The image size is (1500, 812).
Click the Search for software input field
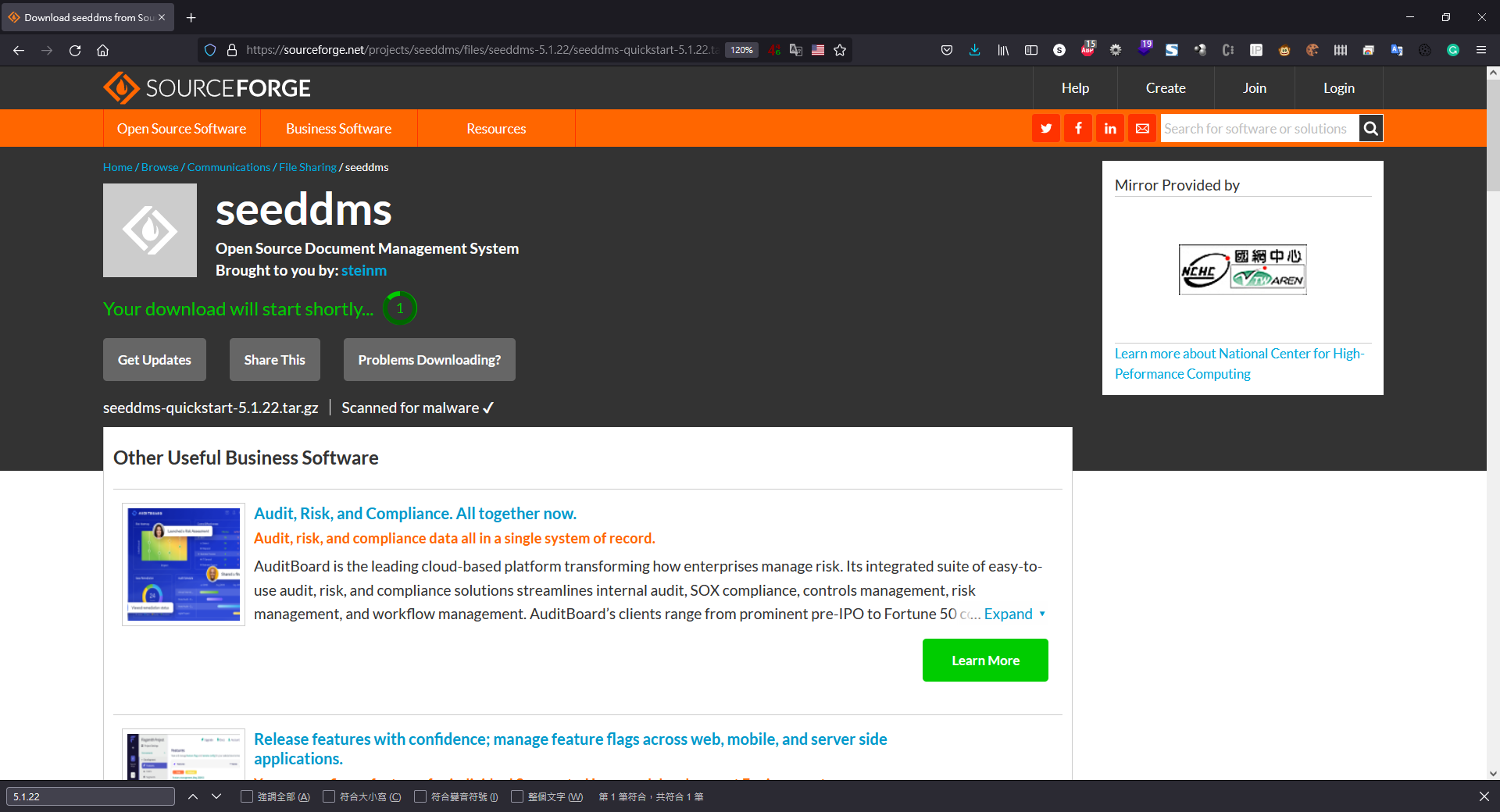(x=1258, y=129)
